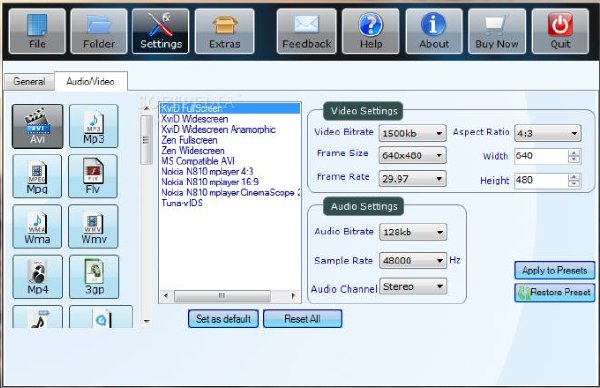Click the Set as default button

pyautogui.click(x=223, y=319)
